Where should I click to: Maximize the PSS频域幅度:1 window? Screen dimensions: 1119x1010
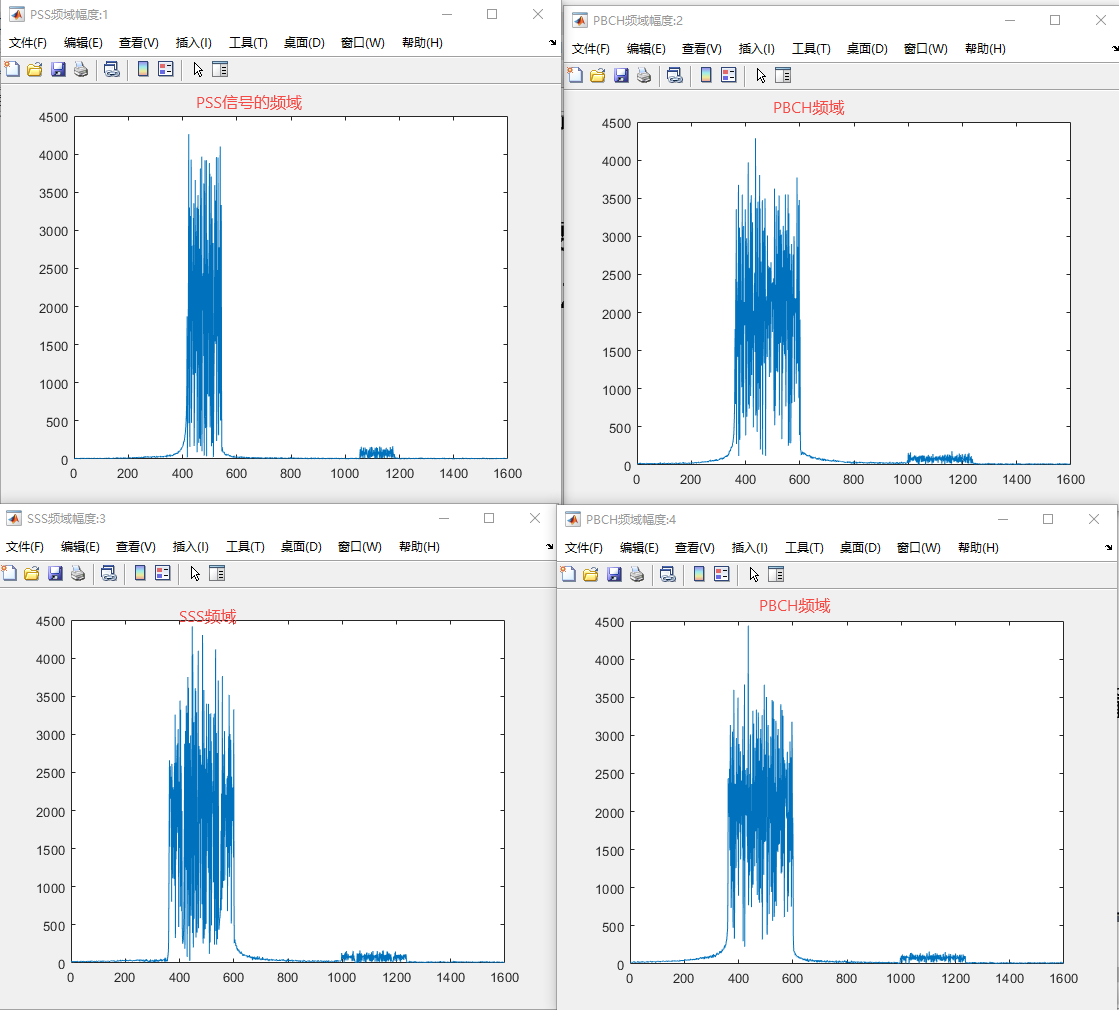[x=492, y=14]
